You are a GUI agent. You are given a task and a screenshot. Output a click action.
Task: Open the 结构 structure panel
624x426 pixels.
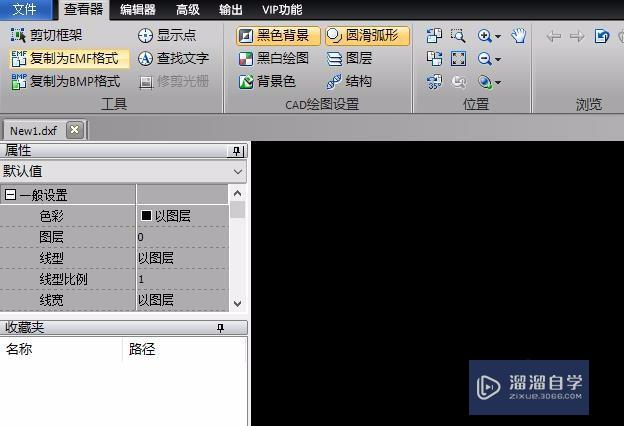349,82
